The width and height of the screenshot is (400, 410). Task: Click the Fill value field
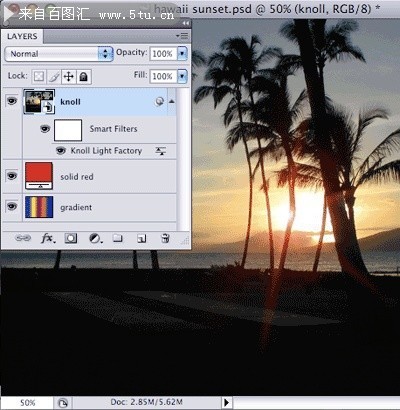click(x=163, y=76)
